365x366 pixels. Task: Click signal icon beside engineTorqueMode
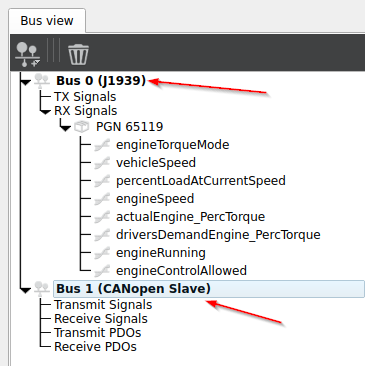102,145
